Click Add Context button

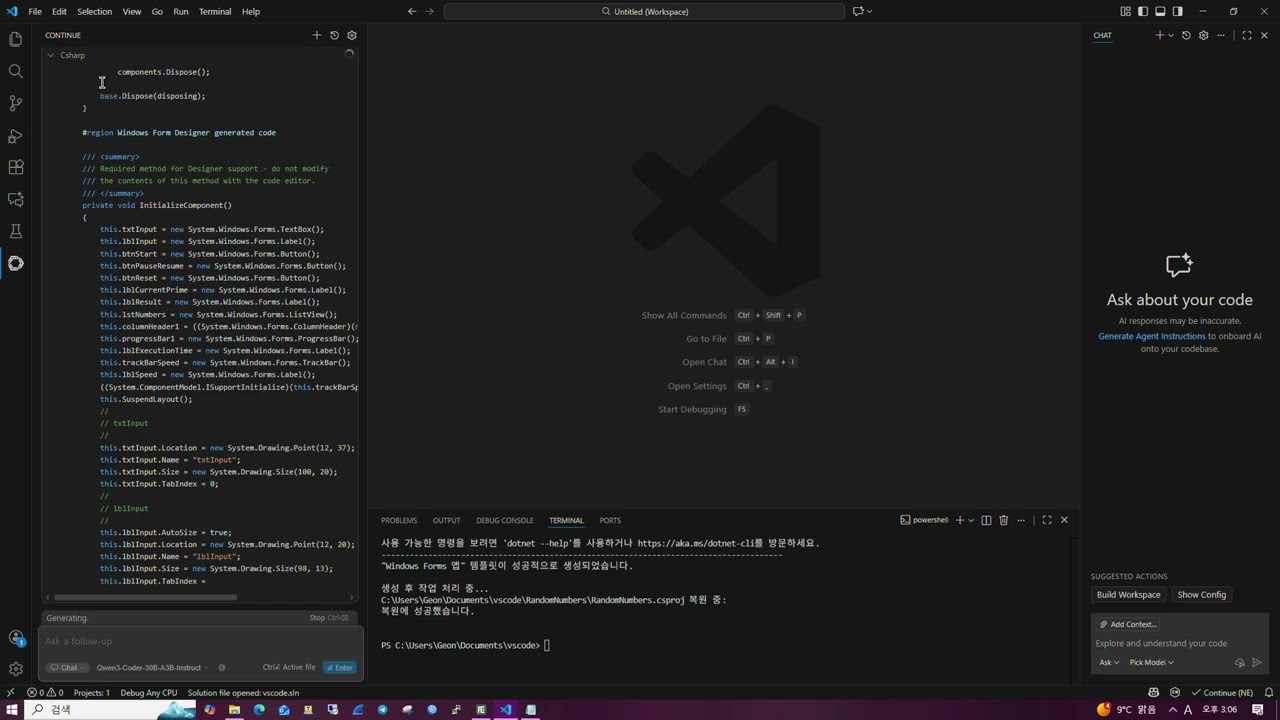click(x=1128, y=624)
